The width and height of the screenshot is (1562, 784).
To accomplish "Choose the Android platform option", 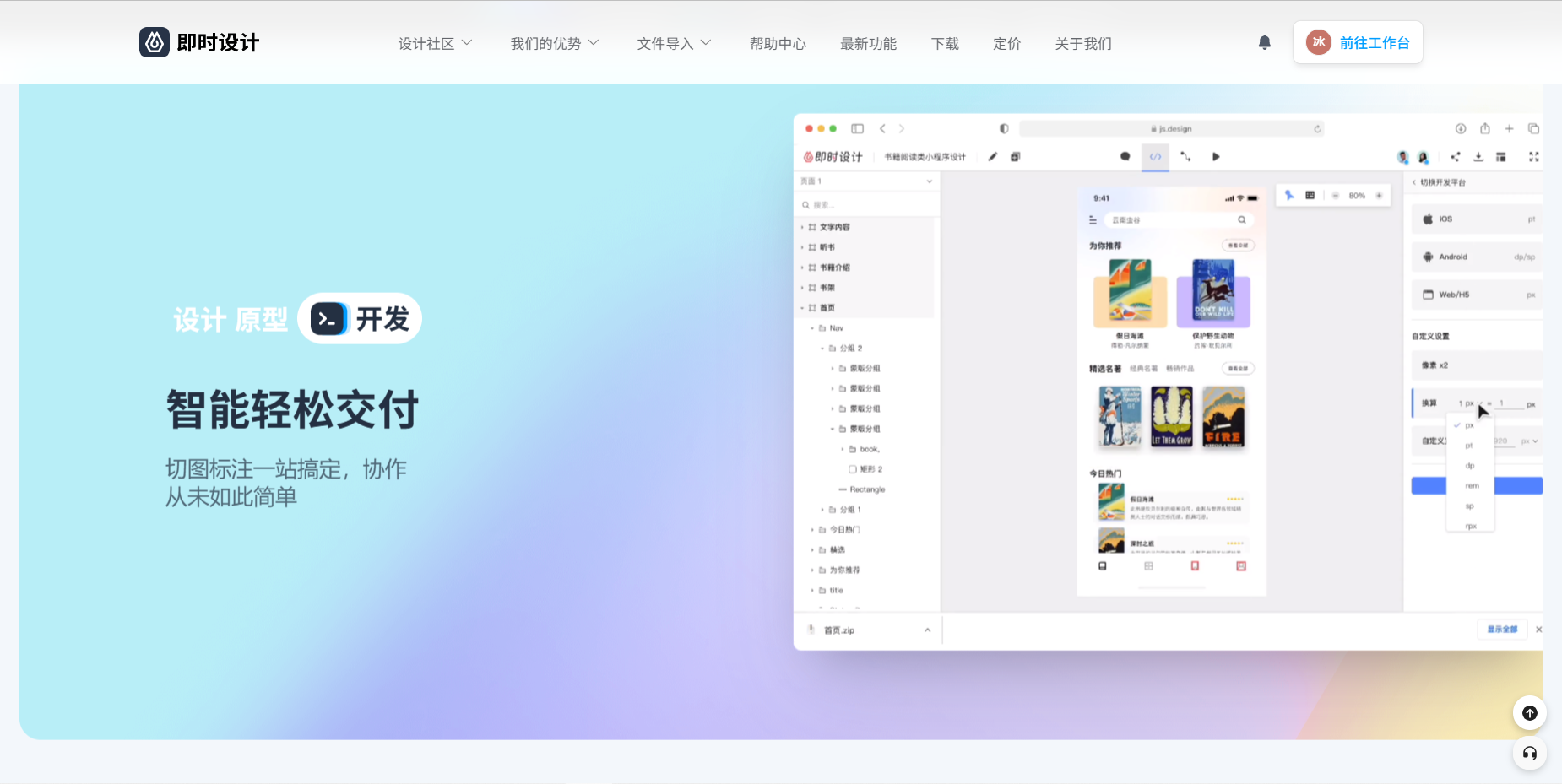I will [1477, 257].
